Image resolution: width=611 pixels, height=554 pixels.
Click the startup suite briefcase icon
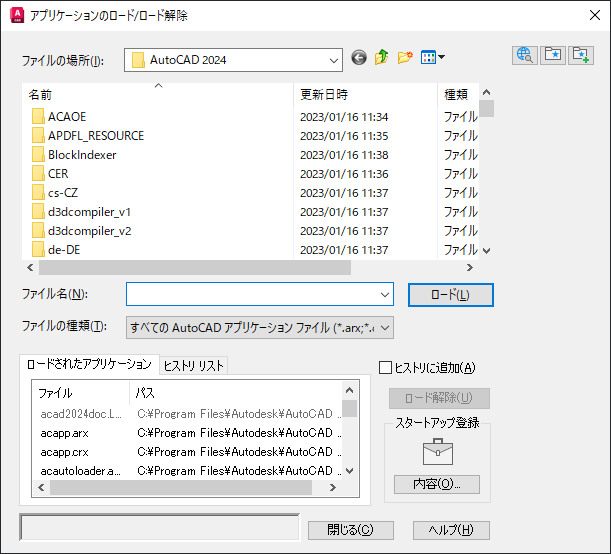[438, 452]
